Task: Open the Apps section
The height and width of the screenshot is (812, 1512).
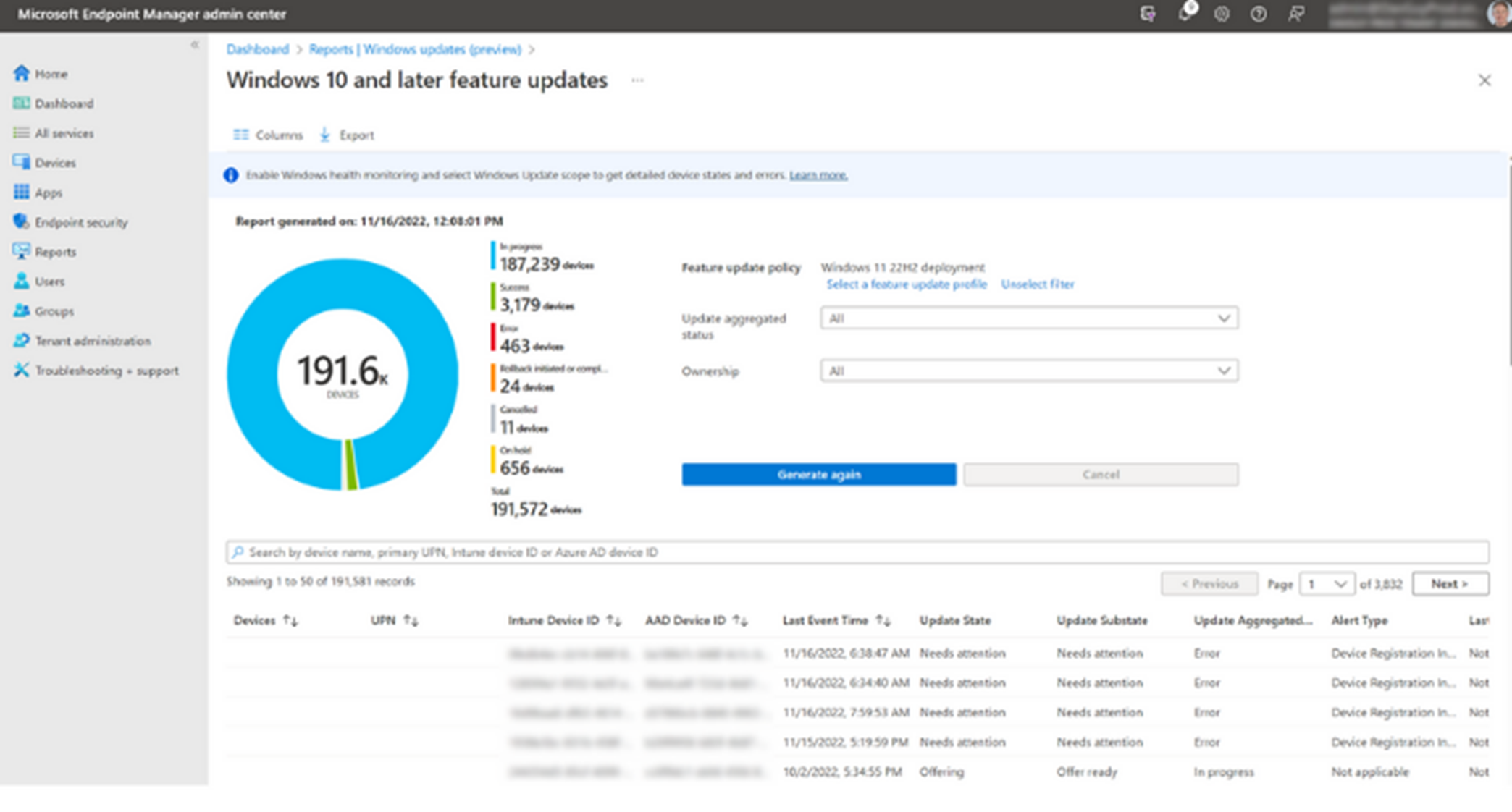Action: point(48,192)
